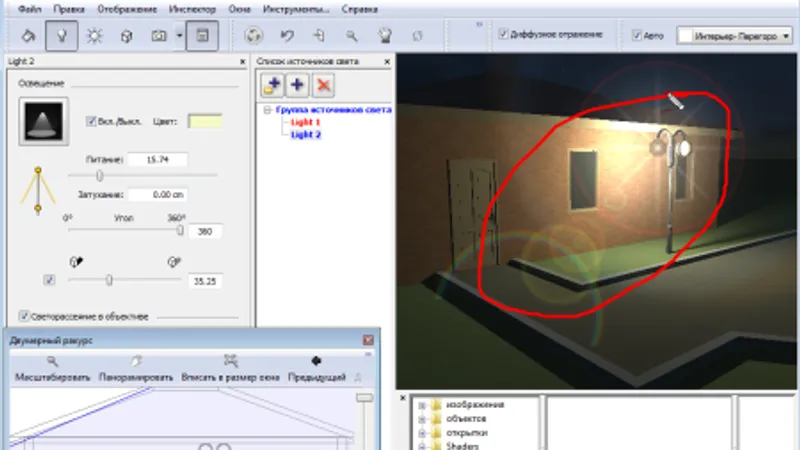
Task: Click the Панорамировать pan button
Action: click(x=136, y=369)
